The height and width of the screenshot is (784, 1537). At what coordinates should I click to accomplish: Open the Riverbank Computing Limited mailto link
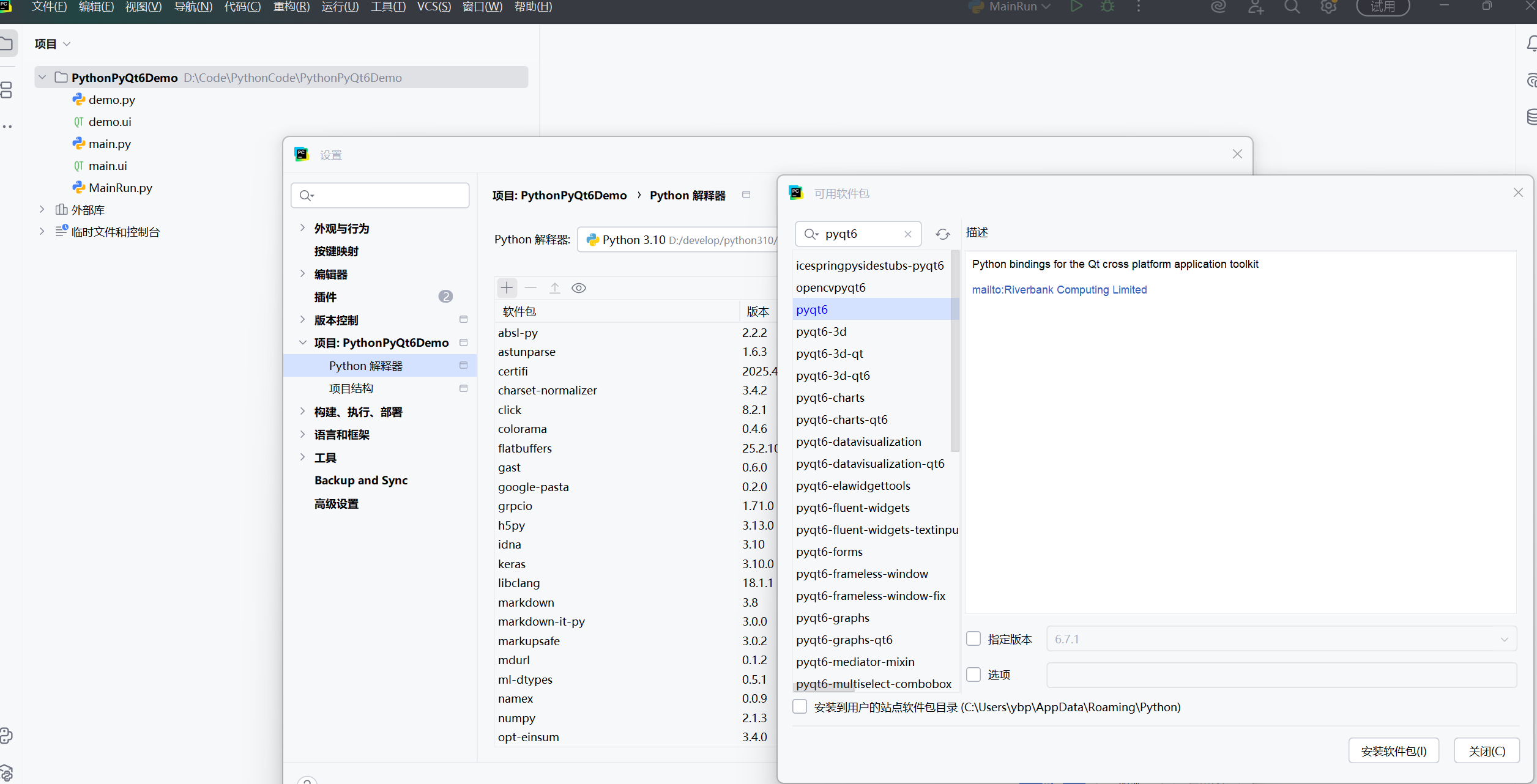click(x=1059, y=290)
